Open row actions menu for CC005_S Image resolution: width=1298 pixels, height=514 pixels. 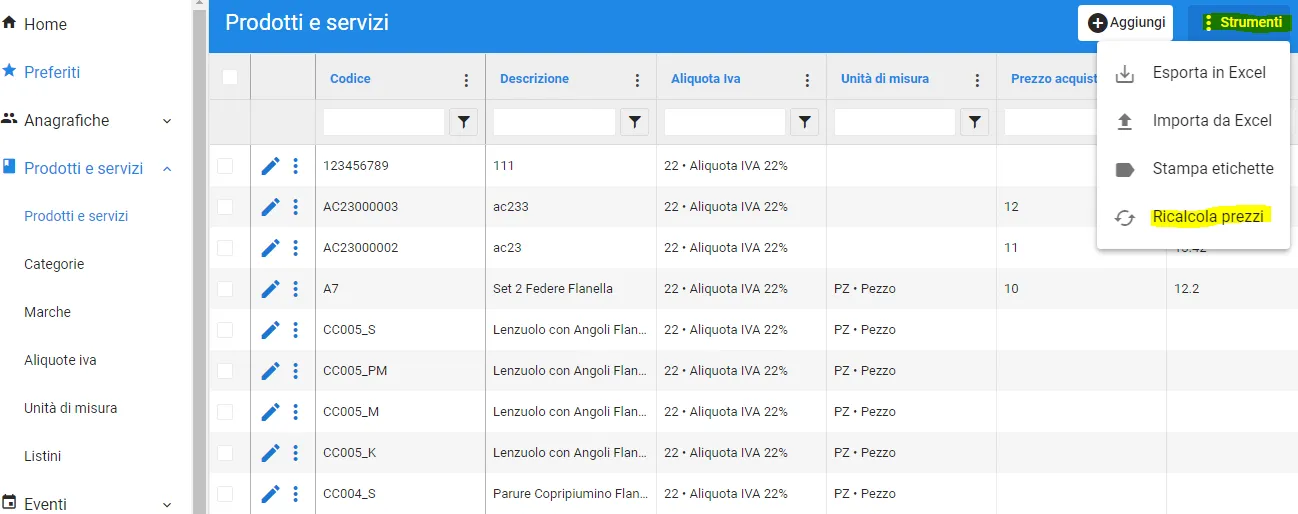[x=295, y=330]
